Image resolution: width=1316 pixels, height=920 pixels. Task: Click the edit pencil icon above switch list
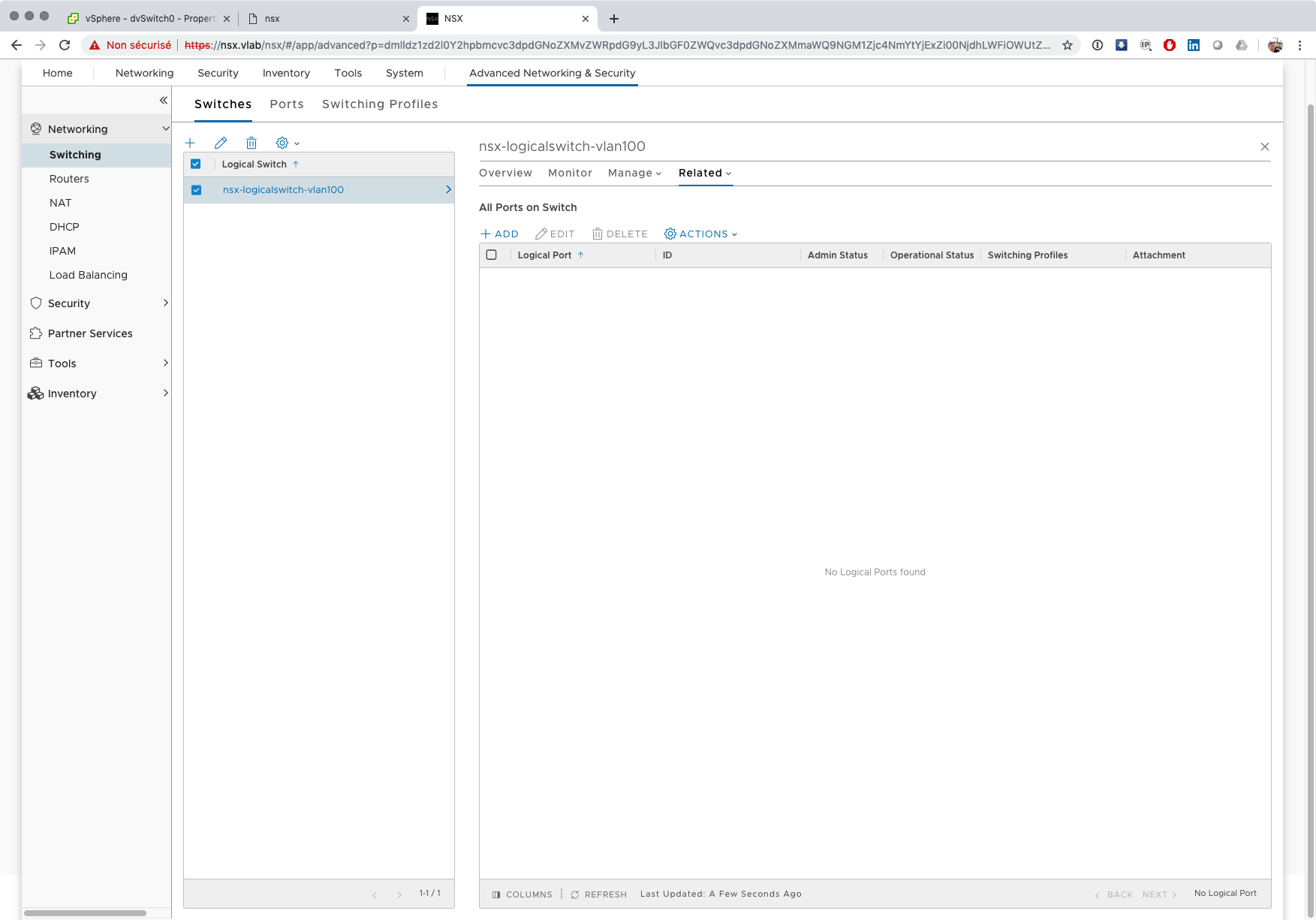[221, 143]
